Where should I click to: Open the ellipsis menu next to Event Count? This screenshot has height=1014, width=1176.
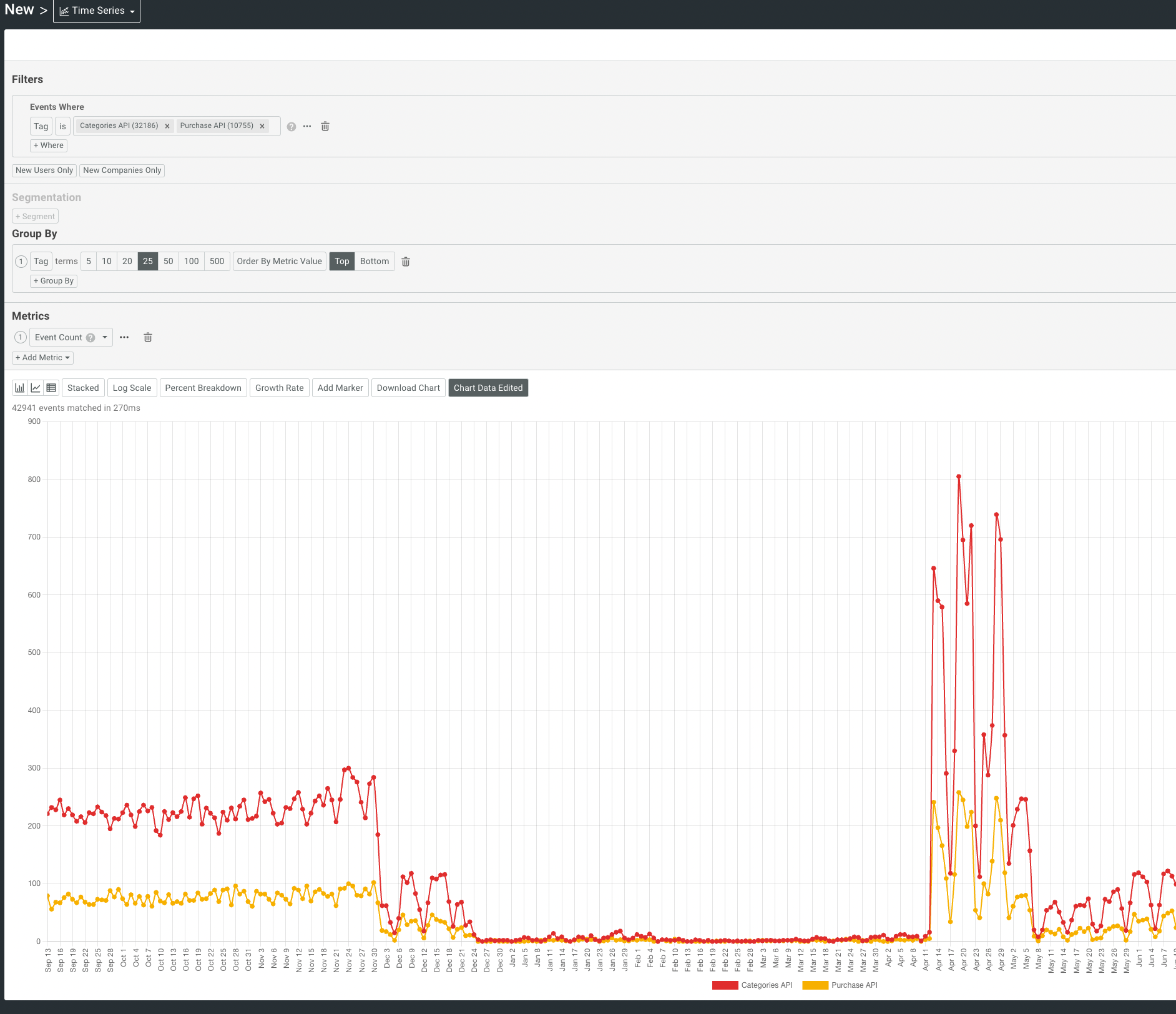tap(124, 337)
